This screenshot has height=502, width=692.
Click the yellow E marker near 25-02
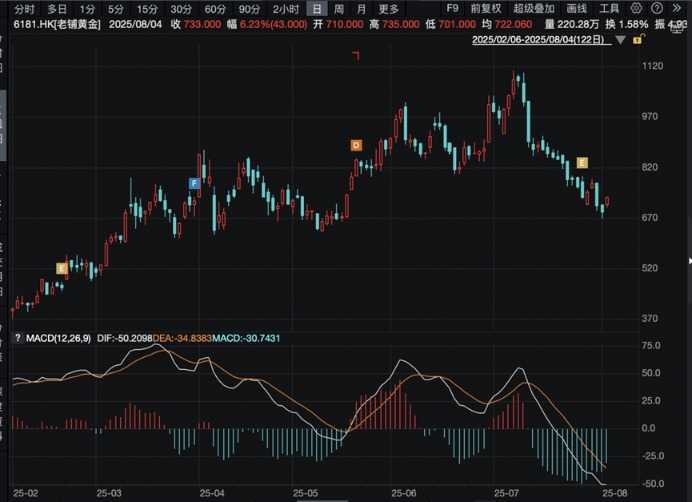point(61,268)
